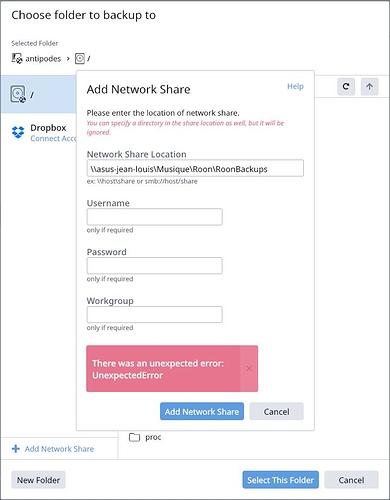This screenshot has width=390, height=500.
Task: Focus the Network Share Location field
Action: (x=195, y=168)
